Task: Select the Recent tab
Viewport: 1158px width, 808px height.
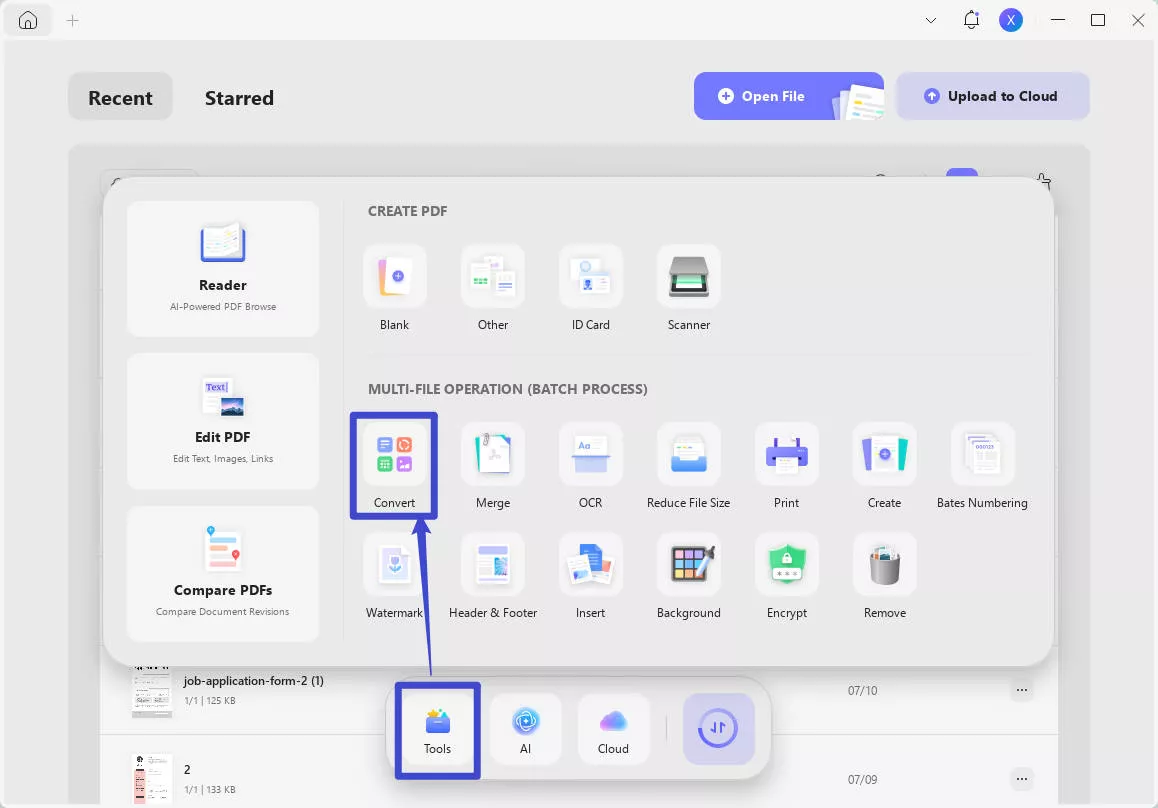Action: (120, 98)
